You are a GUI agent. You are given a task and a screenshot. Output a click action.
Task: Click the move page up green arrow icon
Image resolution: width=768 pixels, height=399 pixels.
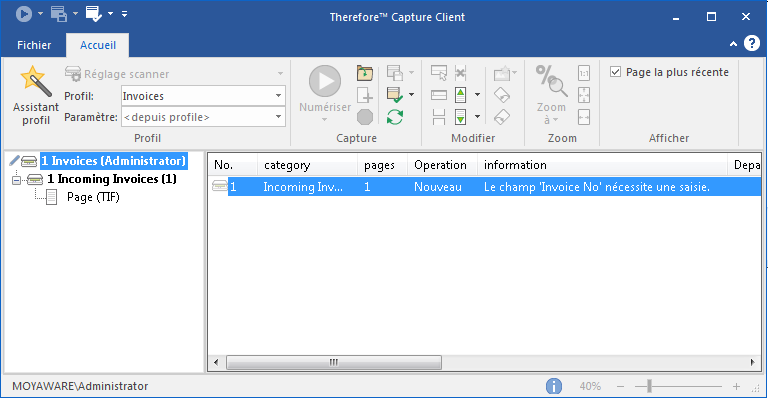click(460, 95)
